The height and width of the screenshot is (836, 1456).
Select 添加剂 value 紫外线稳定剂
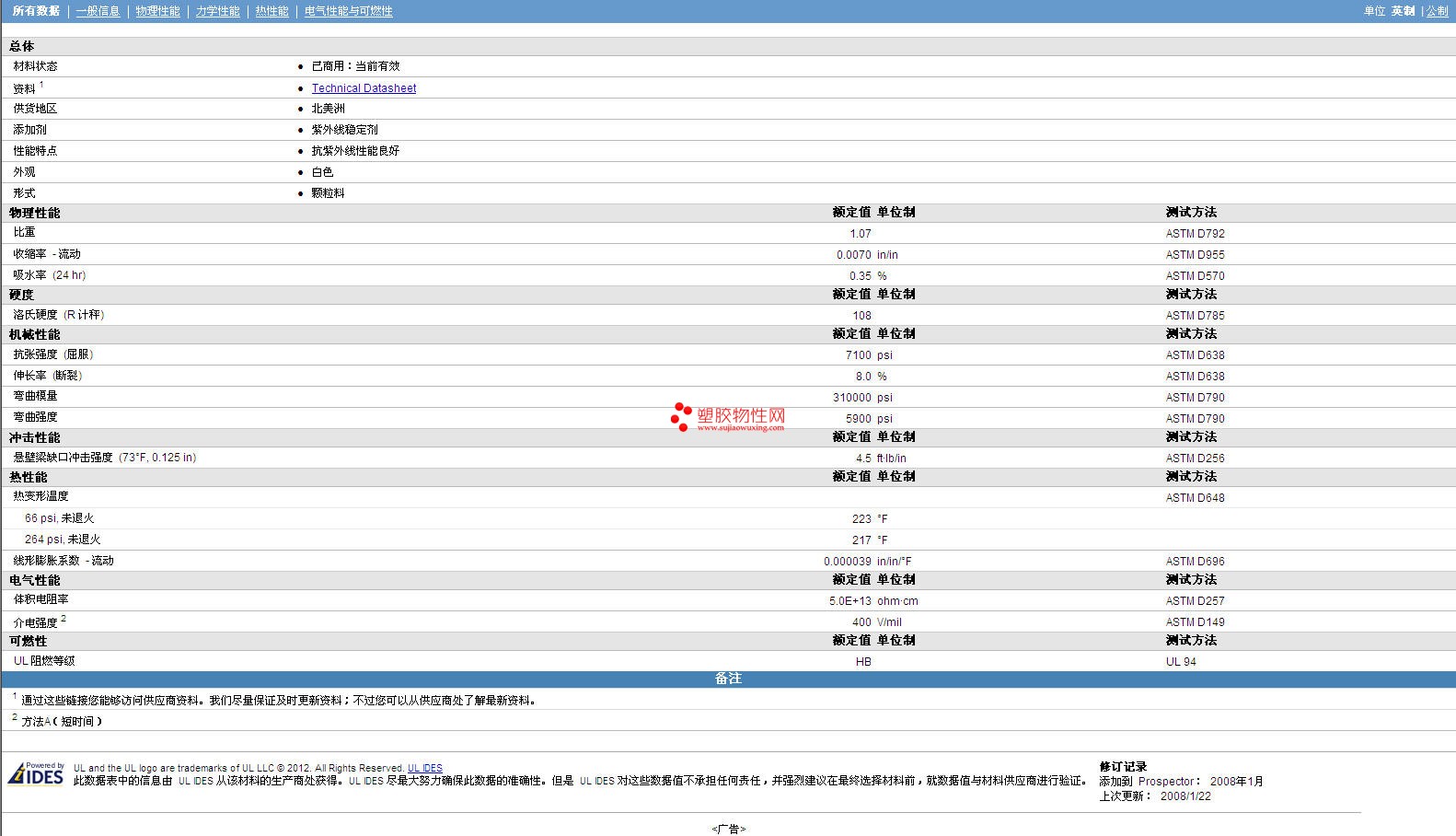(344, 130)
